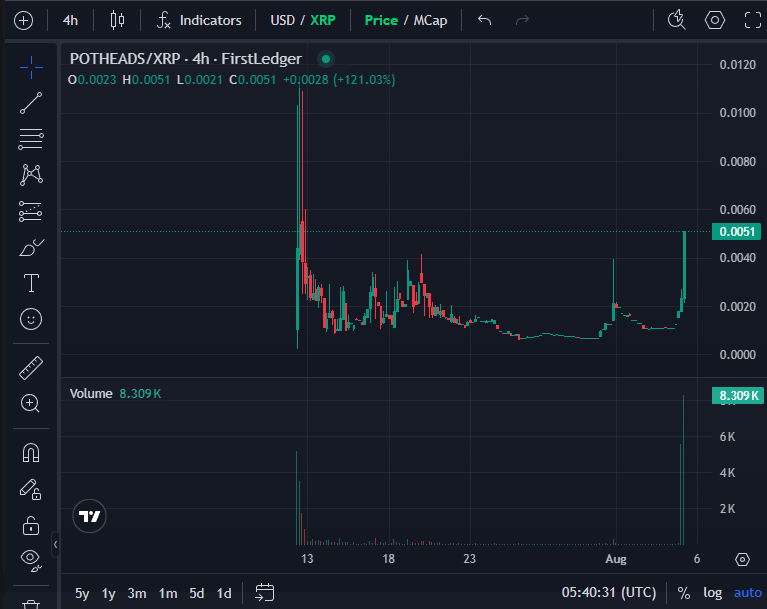The width and height of the screenshot is (767, 609).
Task: Set time range to 1d
Action: [x=224, y=593]
